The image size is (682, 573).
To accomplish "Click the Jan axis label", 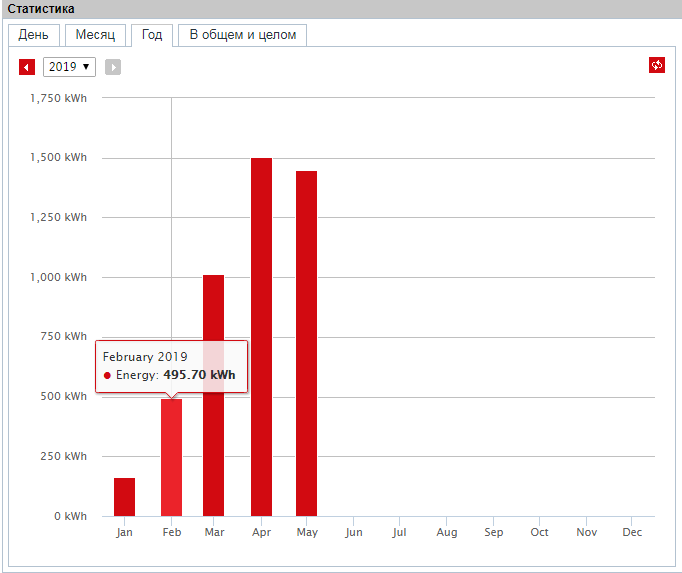I will (x=124, y=532).
